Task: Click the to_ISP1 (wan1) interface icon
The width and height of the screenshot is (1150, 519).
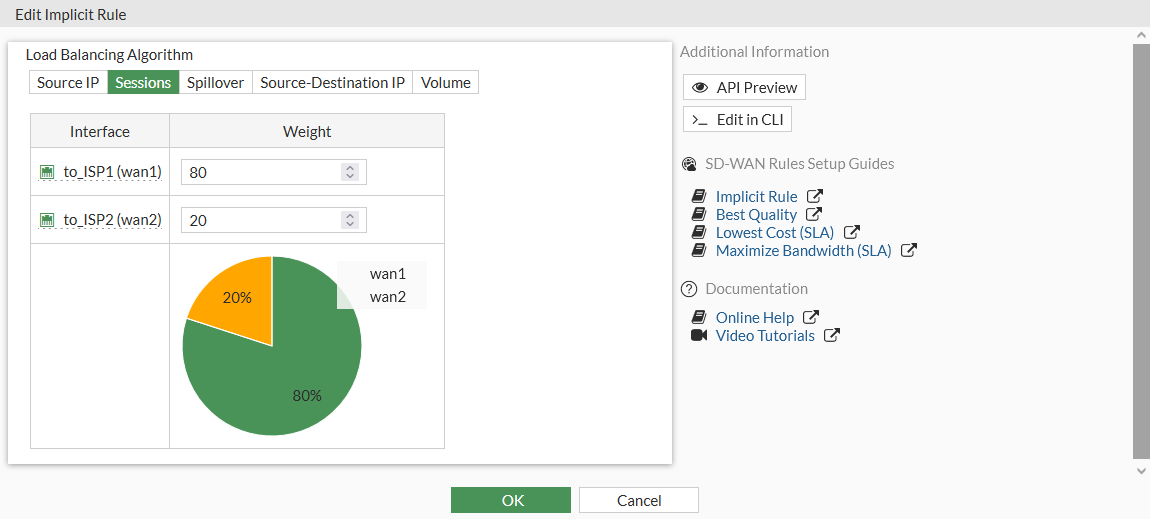Action: [x=47, y=172]
